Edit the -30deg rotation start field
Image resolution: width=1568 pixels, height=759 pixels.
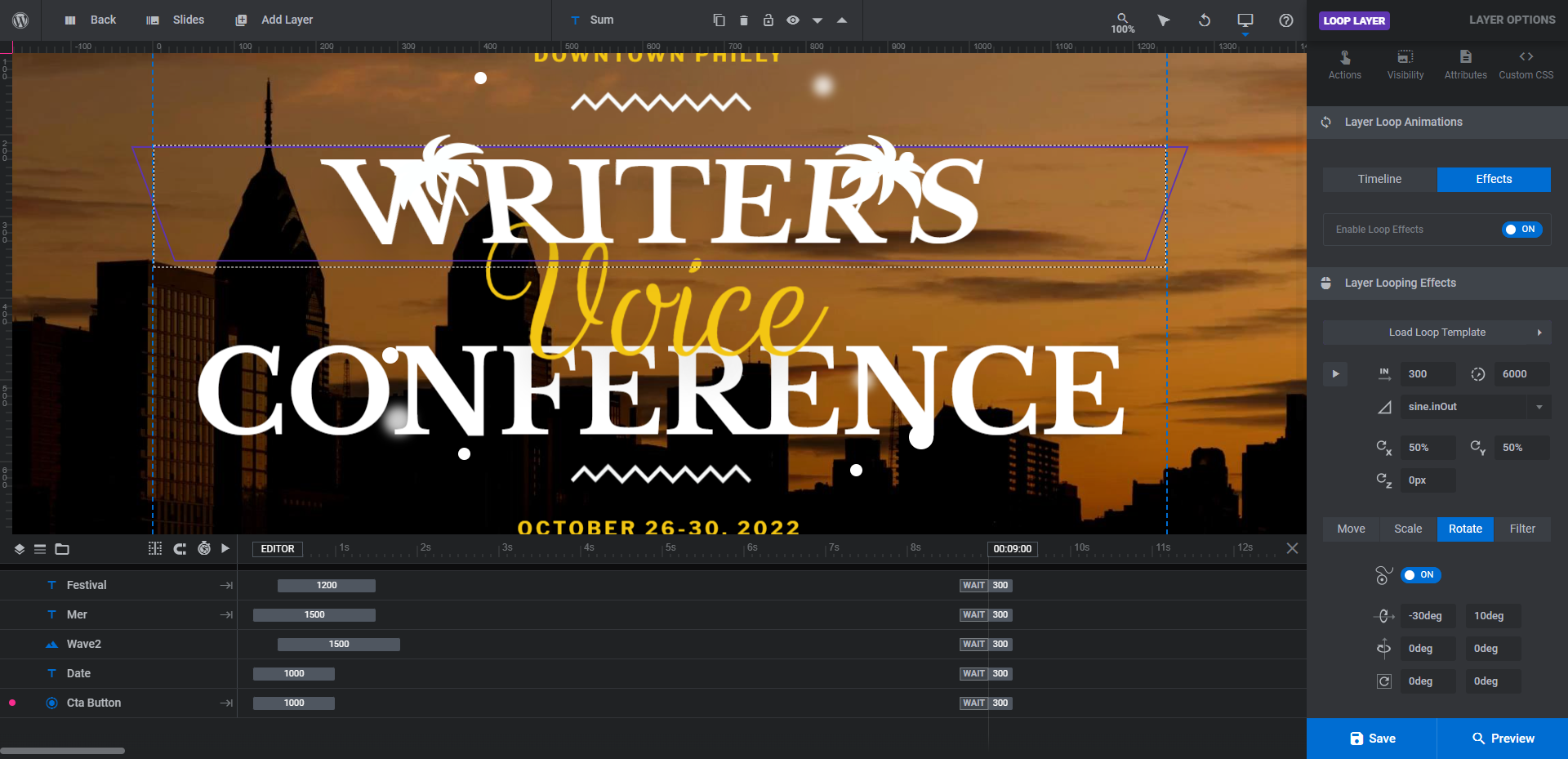[1428, 616]
